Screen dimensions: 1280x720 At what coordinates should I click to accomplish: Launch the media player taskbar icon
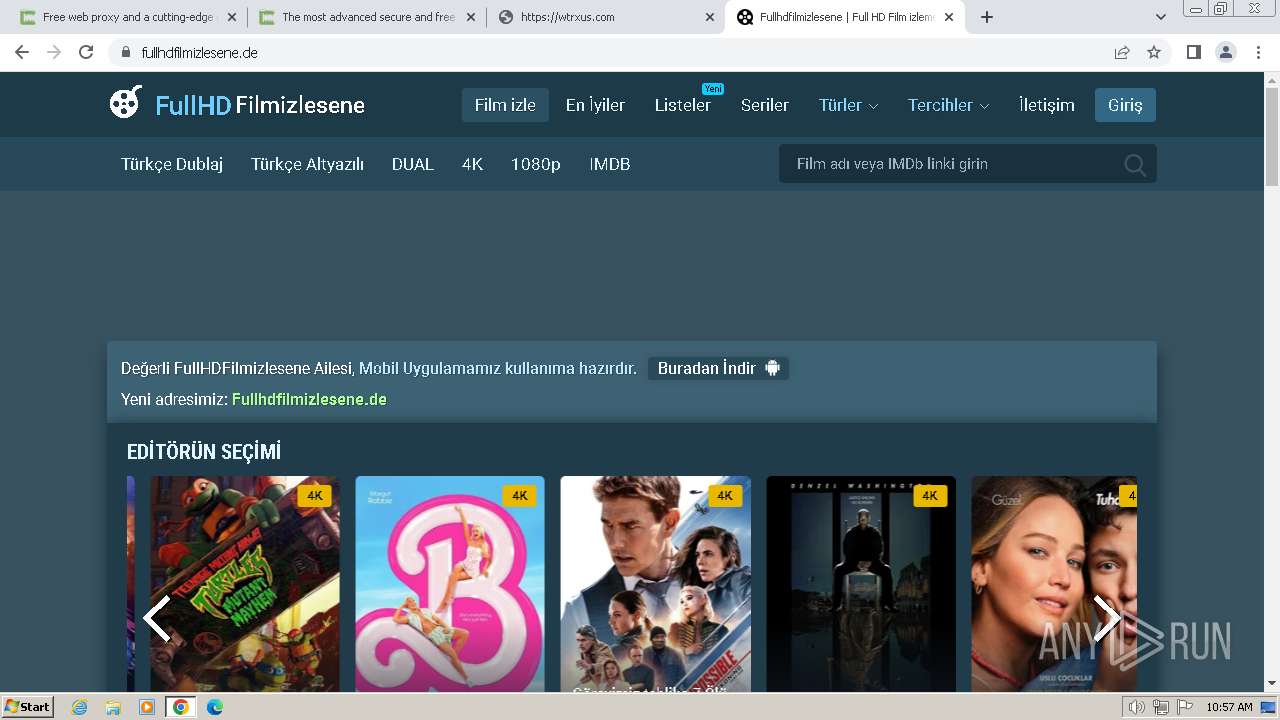point(147,707)
